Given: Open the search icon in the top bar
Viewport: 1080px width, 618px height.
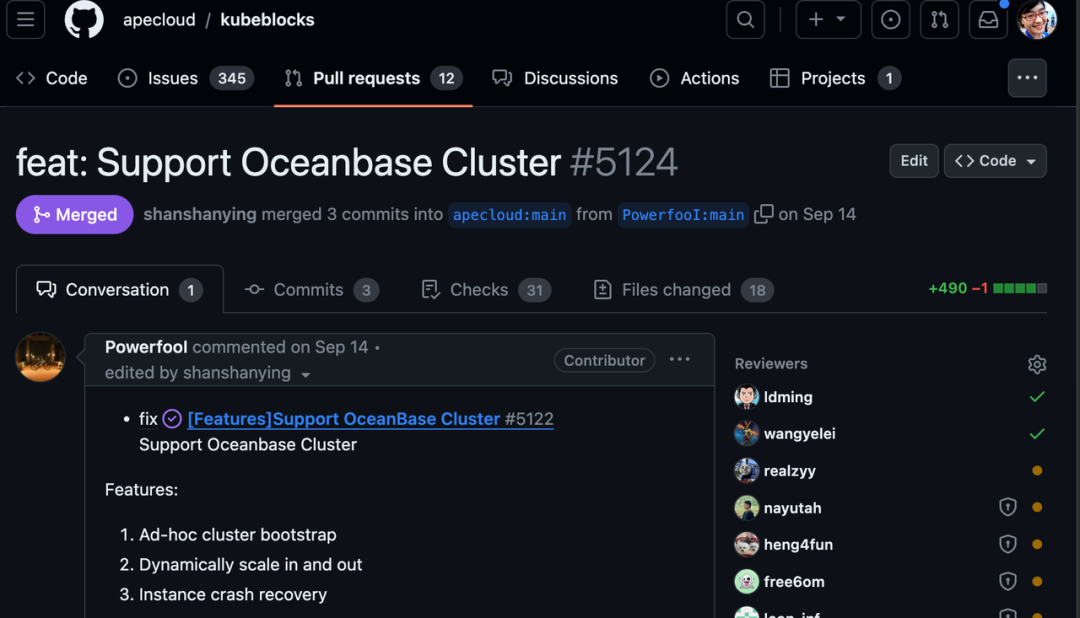Looking at the screenshot, I should (x=744, y=19).
